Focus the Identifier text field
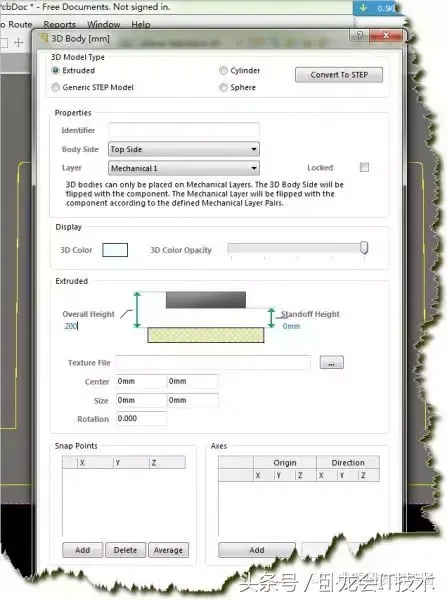Screen dimensions: 447x600 pyautogui.click(x=184, y=129)
